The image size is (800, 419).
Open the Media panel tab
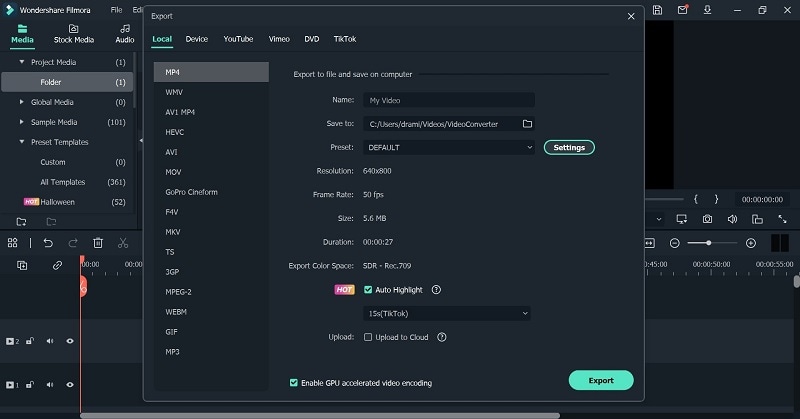[22, 34]
